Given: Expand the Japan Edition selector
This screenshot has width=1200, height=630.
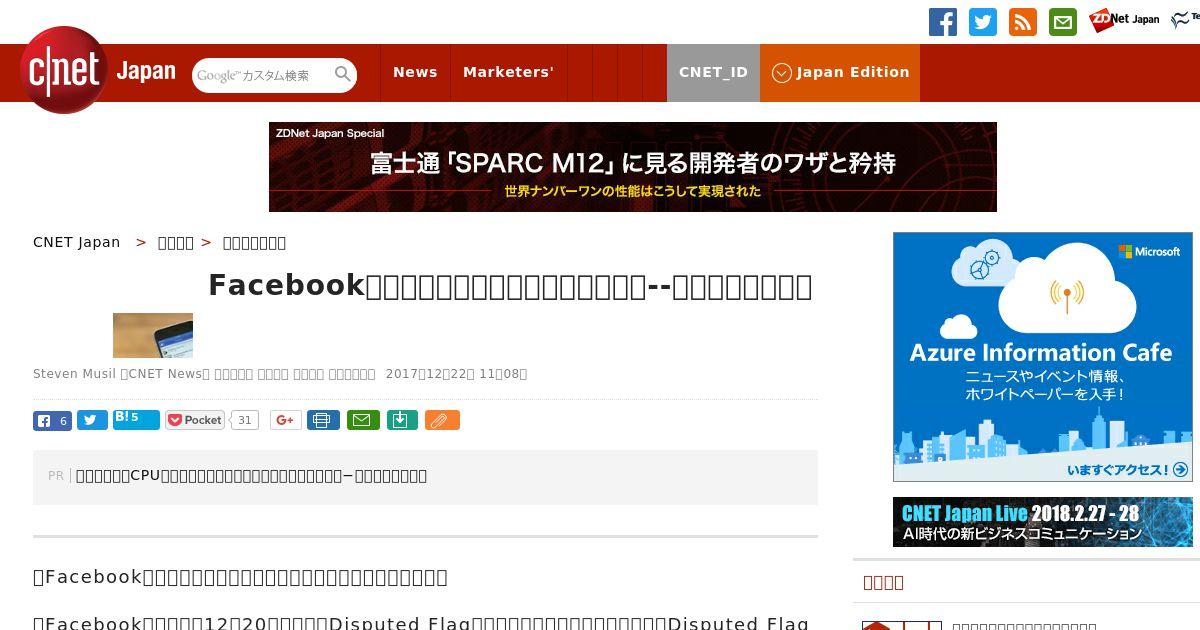Looking at the screenshot, I should coord(840,72).
